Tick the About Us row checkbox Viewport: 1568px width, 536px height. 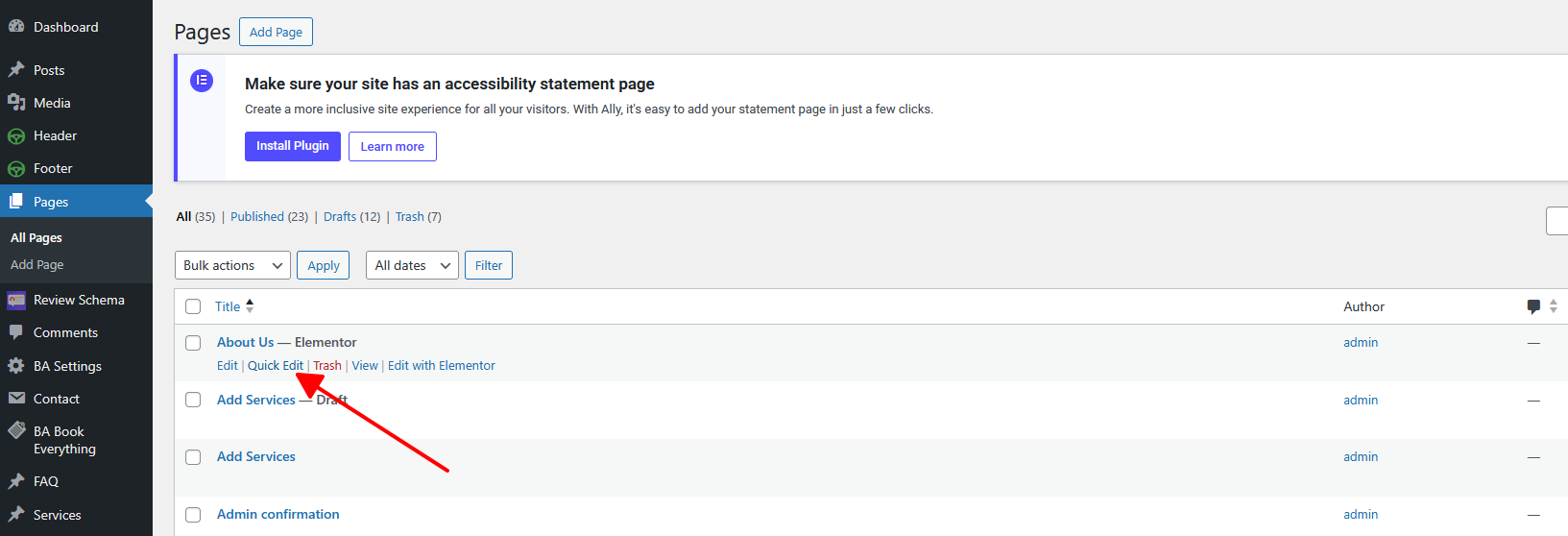(x=193, y=343)
